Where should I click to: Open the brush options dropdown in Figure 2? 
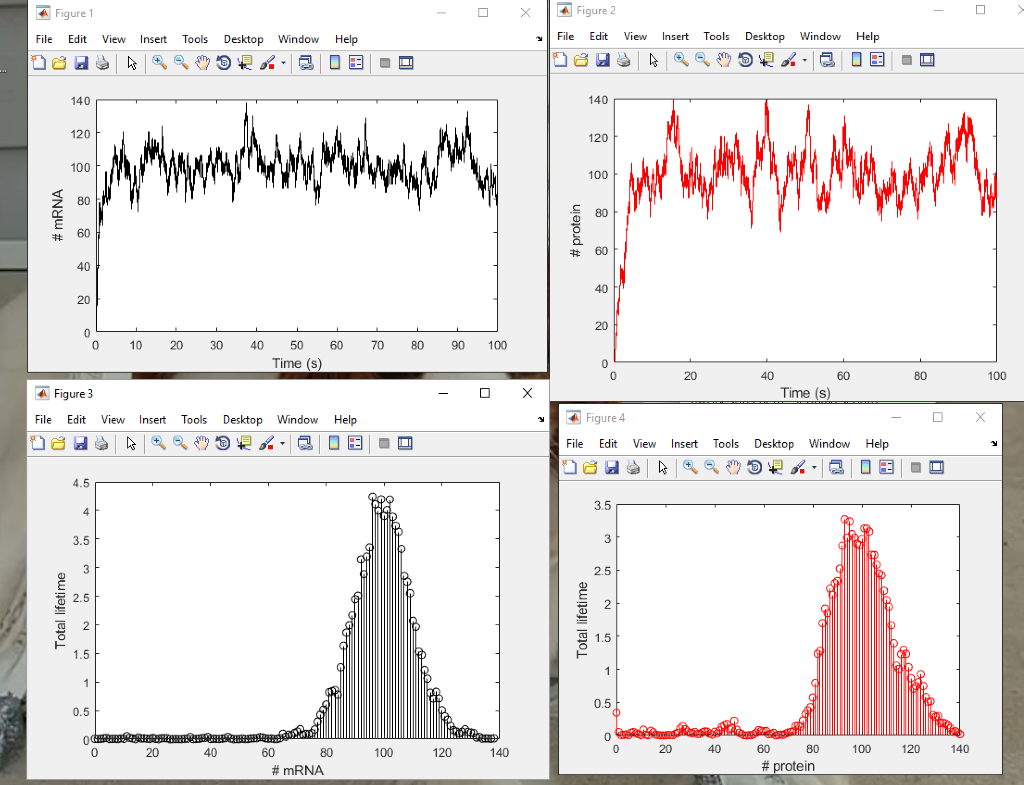[x=804, y=60]
